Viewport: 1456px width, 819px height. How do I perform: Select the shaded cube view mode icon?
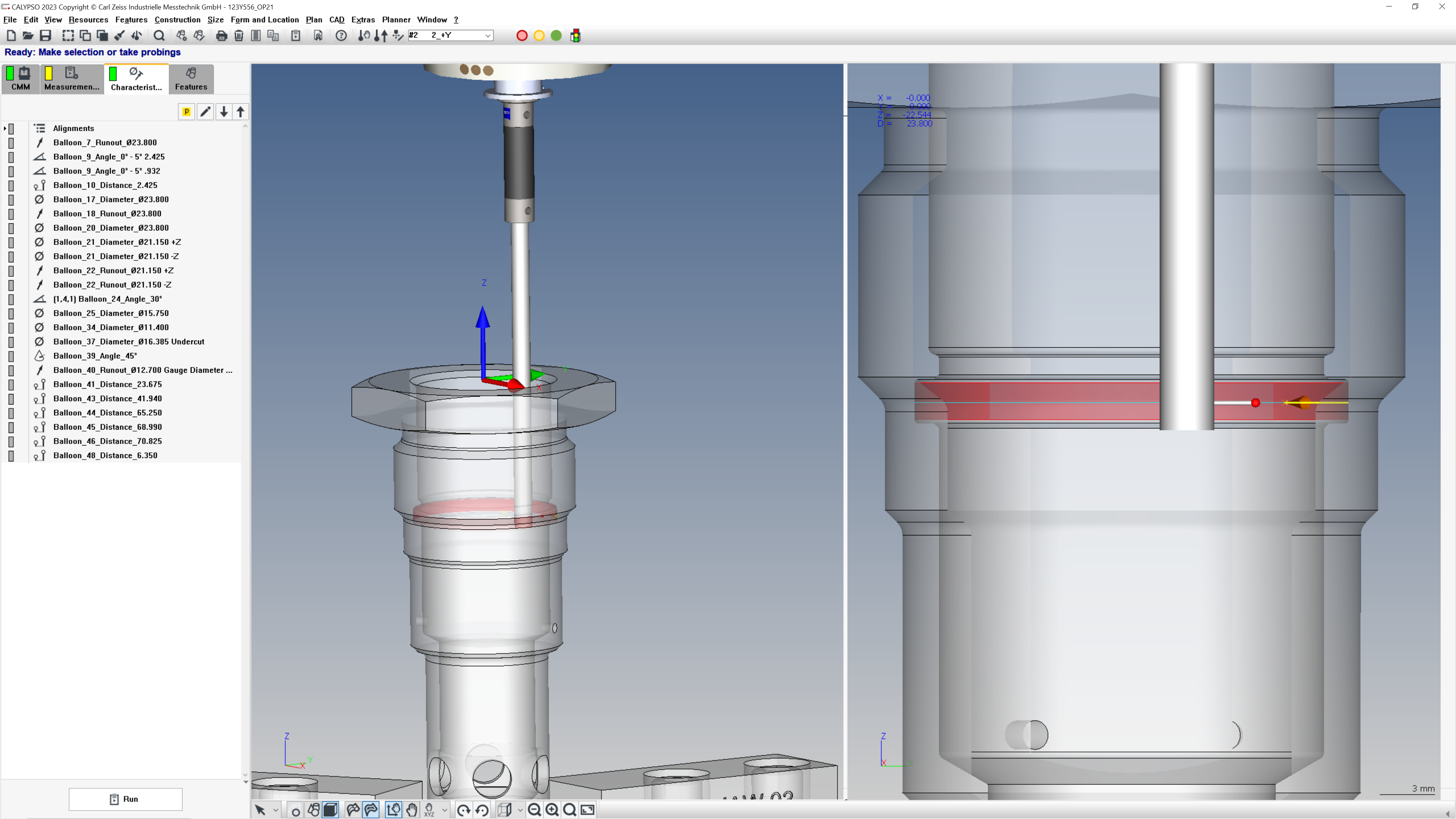pos(331,810)
